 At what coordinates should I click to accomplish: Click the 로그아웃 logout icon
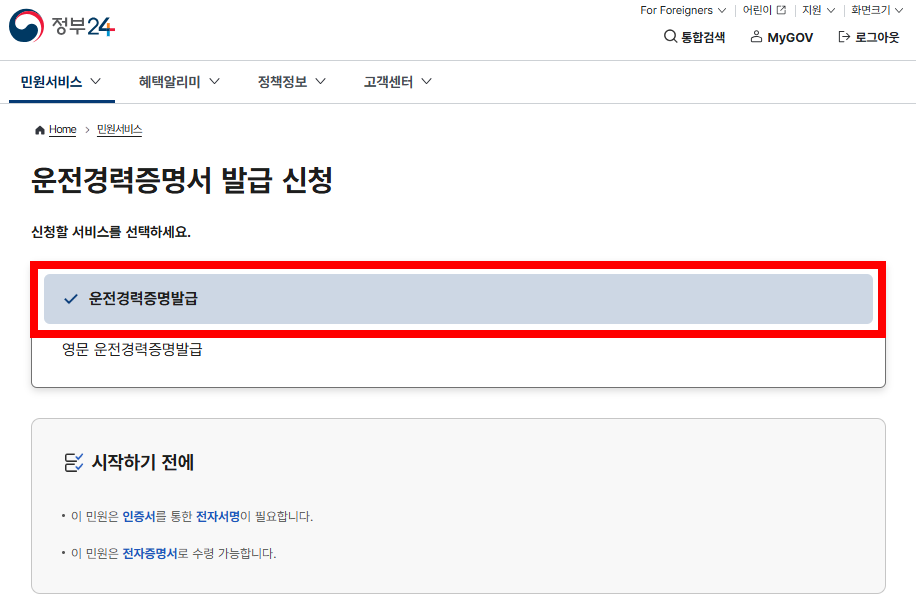843,37
